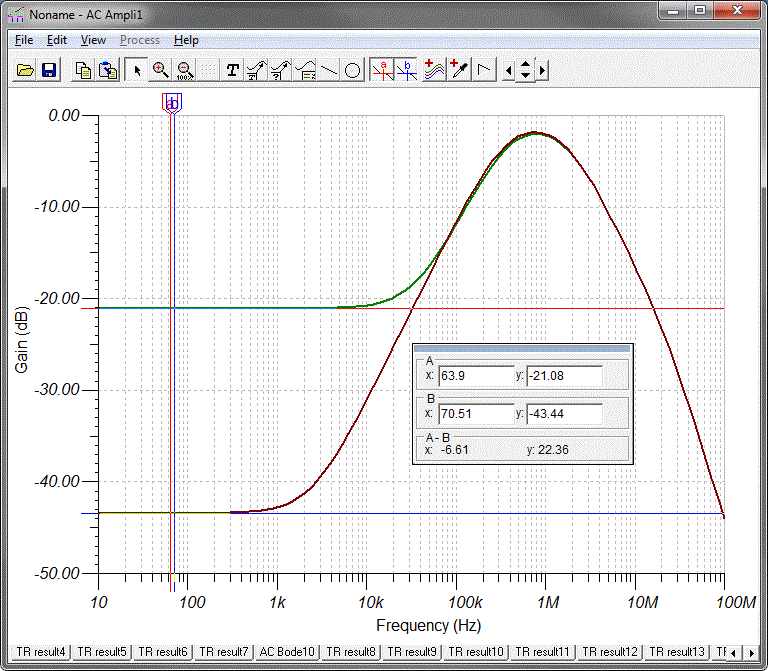768x671 pixels.
Task: Click the Save diskette icon
Action: [x=48, y=70]
